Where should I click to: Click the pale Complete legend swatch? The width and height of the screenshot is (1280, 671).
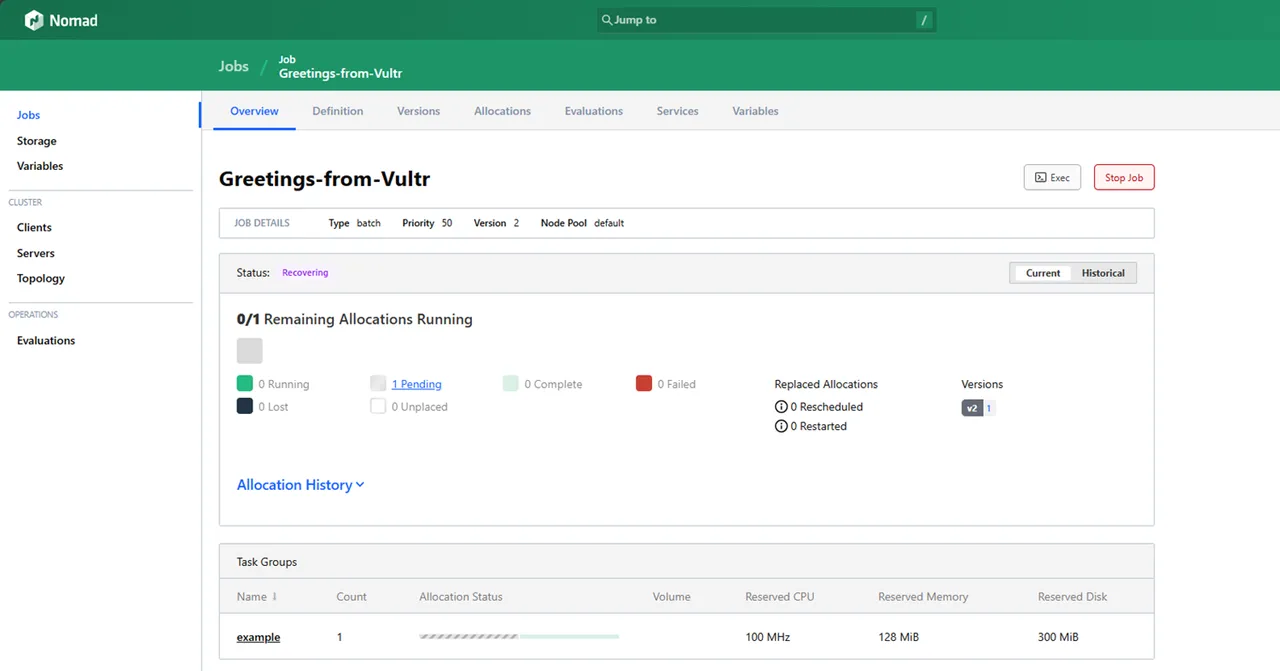(511, 383)
